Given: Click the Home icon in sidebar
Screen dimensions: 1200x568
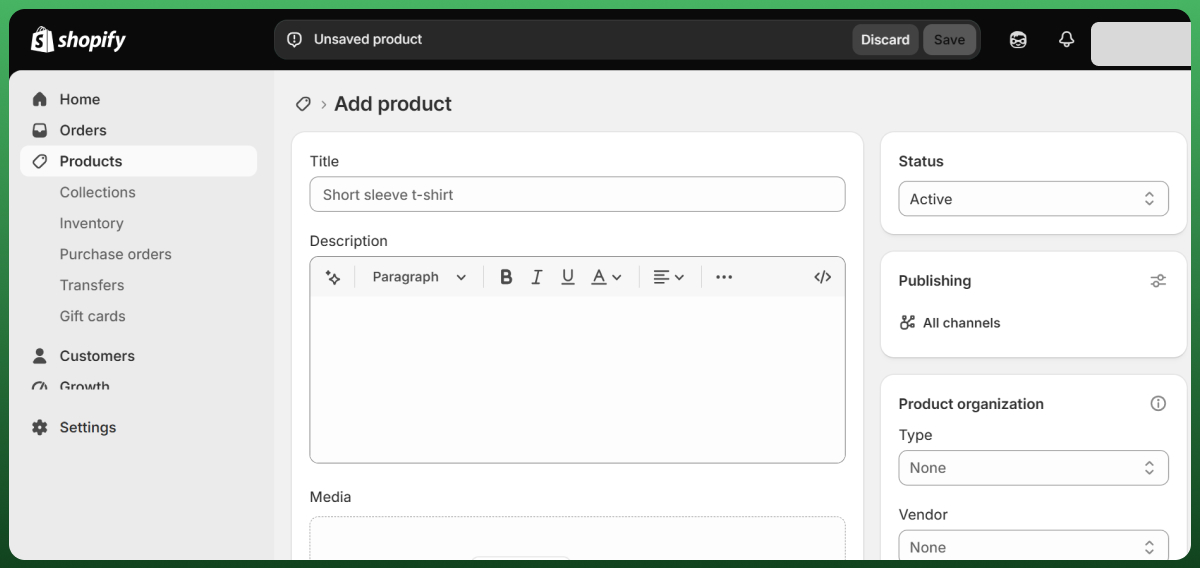Looking at the screenshot, I should (40, 99).
